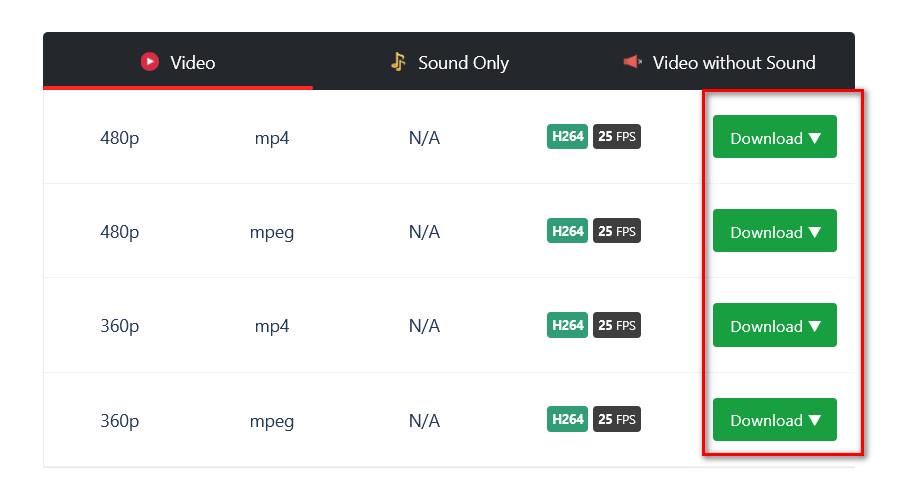Click the 25 FPS badge in the 360p mpeg row
Viewport: 898px width, 489px height.
click(x=617, y=419)
